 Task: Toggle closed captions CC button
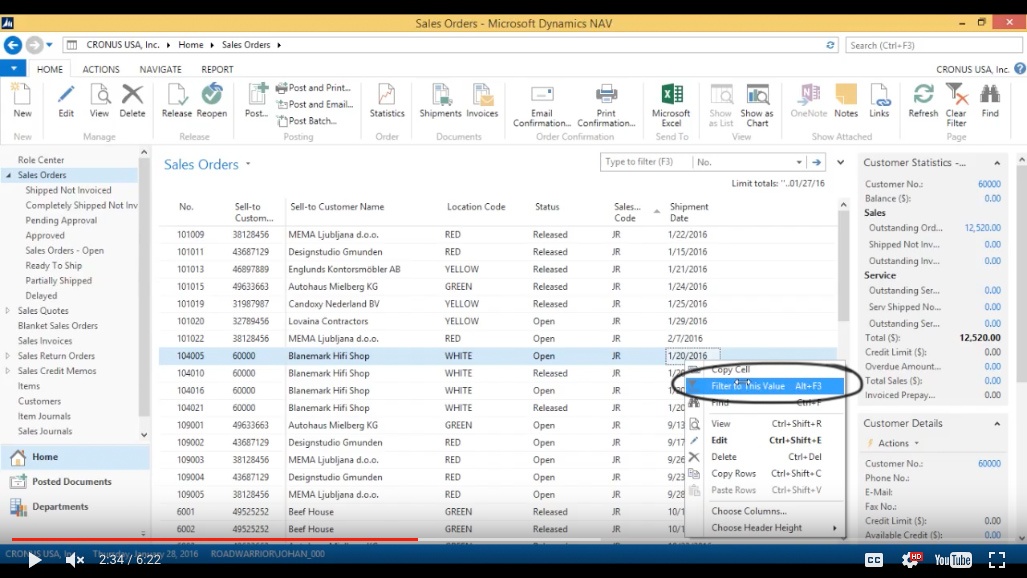[874, 560]
